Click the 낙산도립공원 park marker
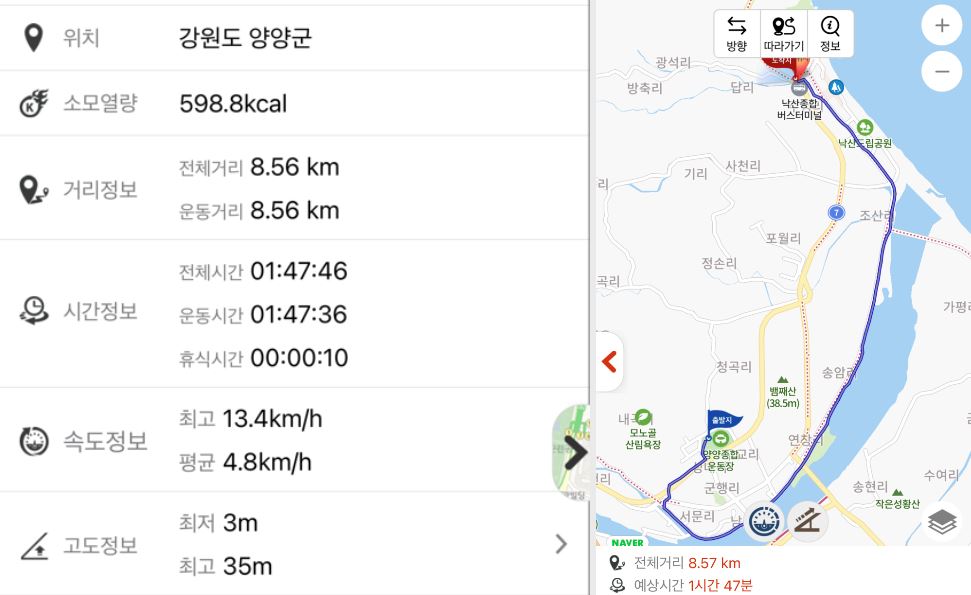The width and height of the screenshot is (971, 595). tap(865, 127)
